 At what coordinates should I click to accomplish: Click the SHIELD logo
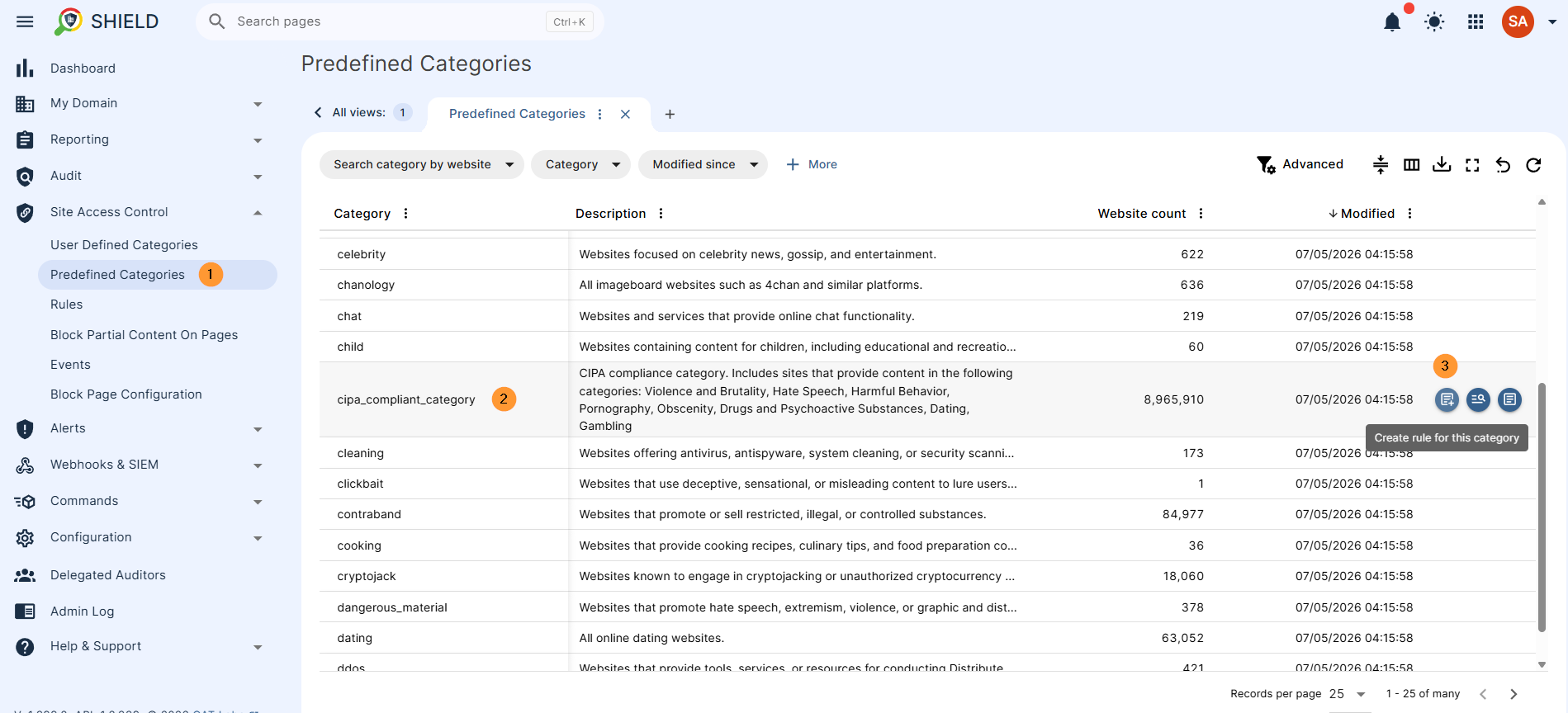[107, 21]
